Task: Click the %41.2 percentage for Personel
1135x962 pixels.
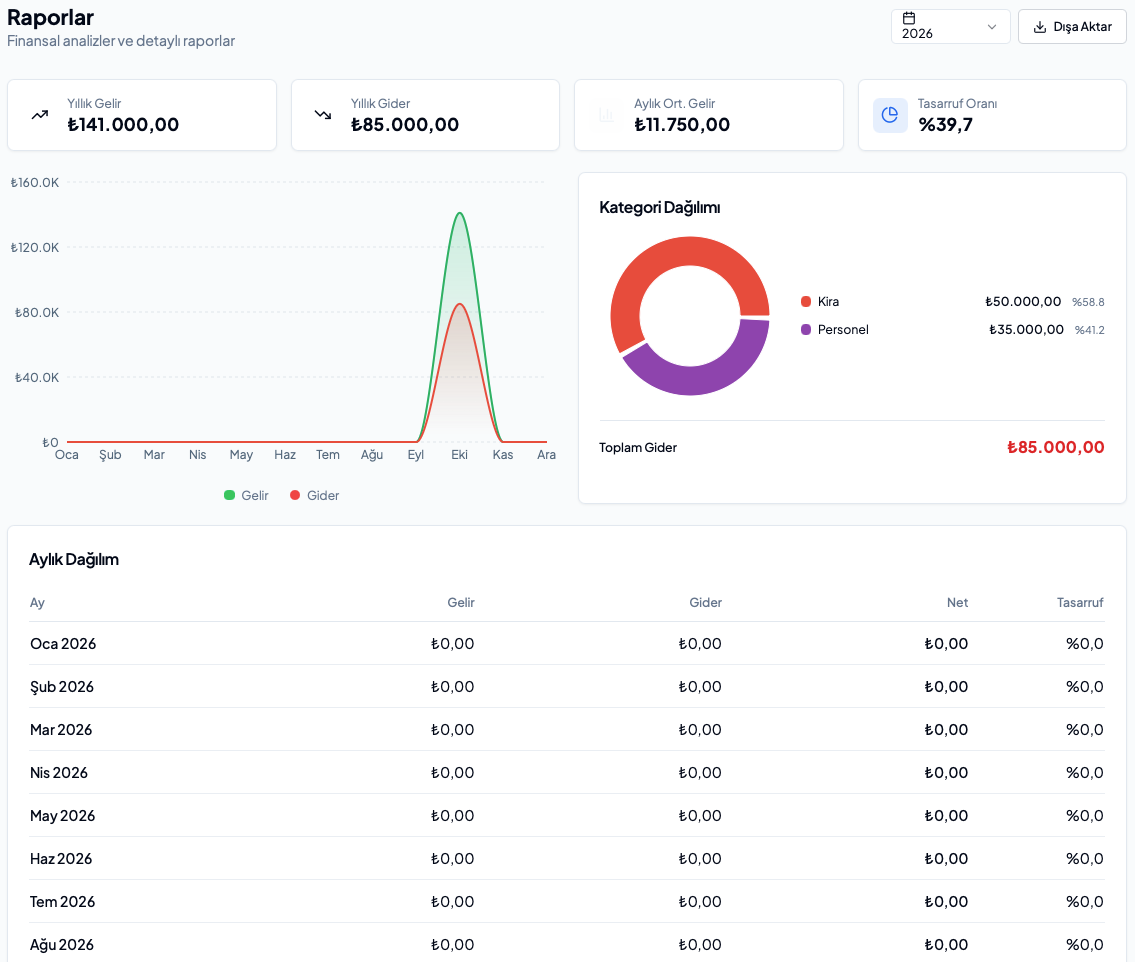Action: (1089, 330)
